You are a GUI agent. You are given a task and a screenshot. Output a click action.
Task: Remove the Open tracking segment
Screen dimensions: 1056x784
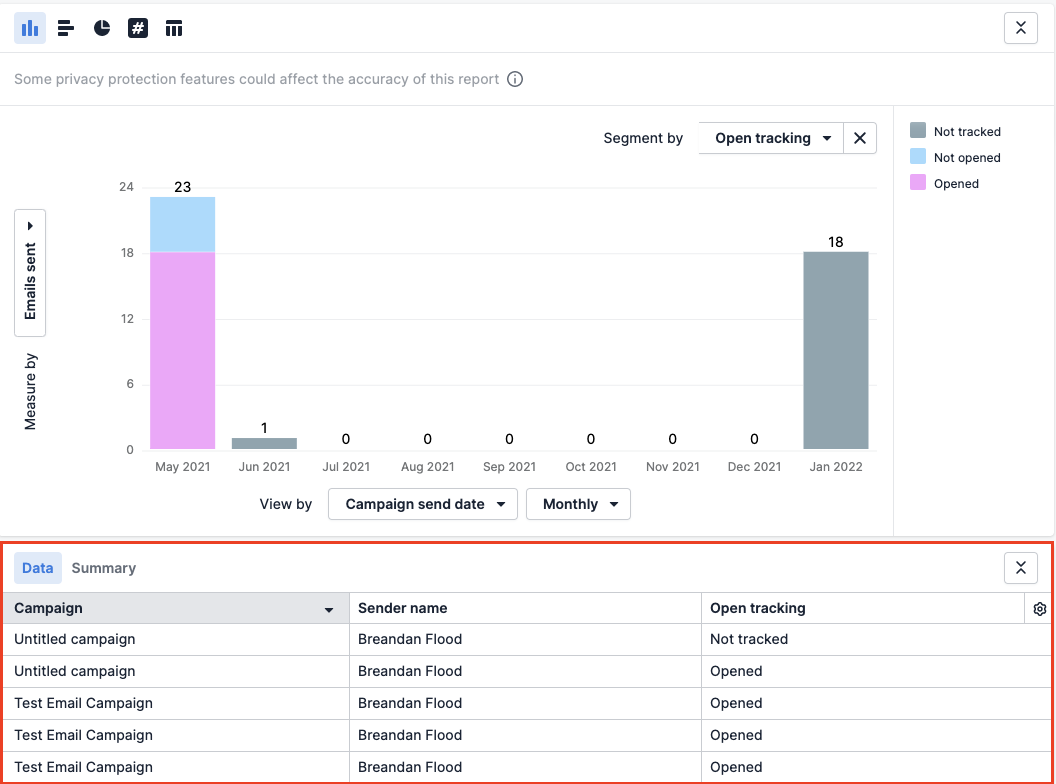tap(860, 138)
